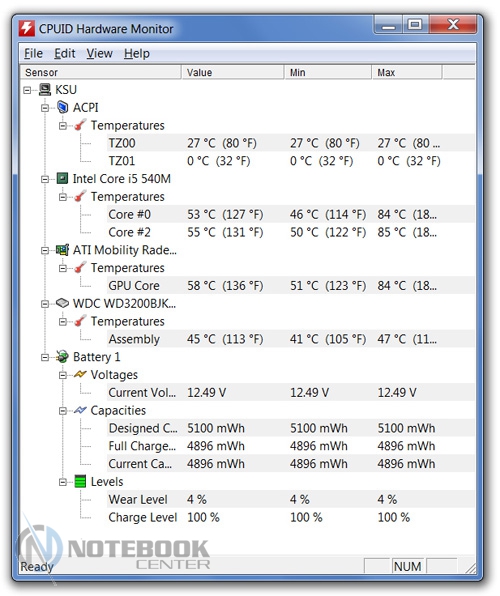Click the Voltages lightning icon
This screenshot has height=596, width=500.
(x=80, y=374)
